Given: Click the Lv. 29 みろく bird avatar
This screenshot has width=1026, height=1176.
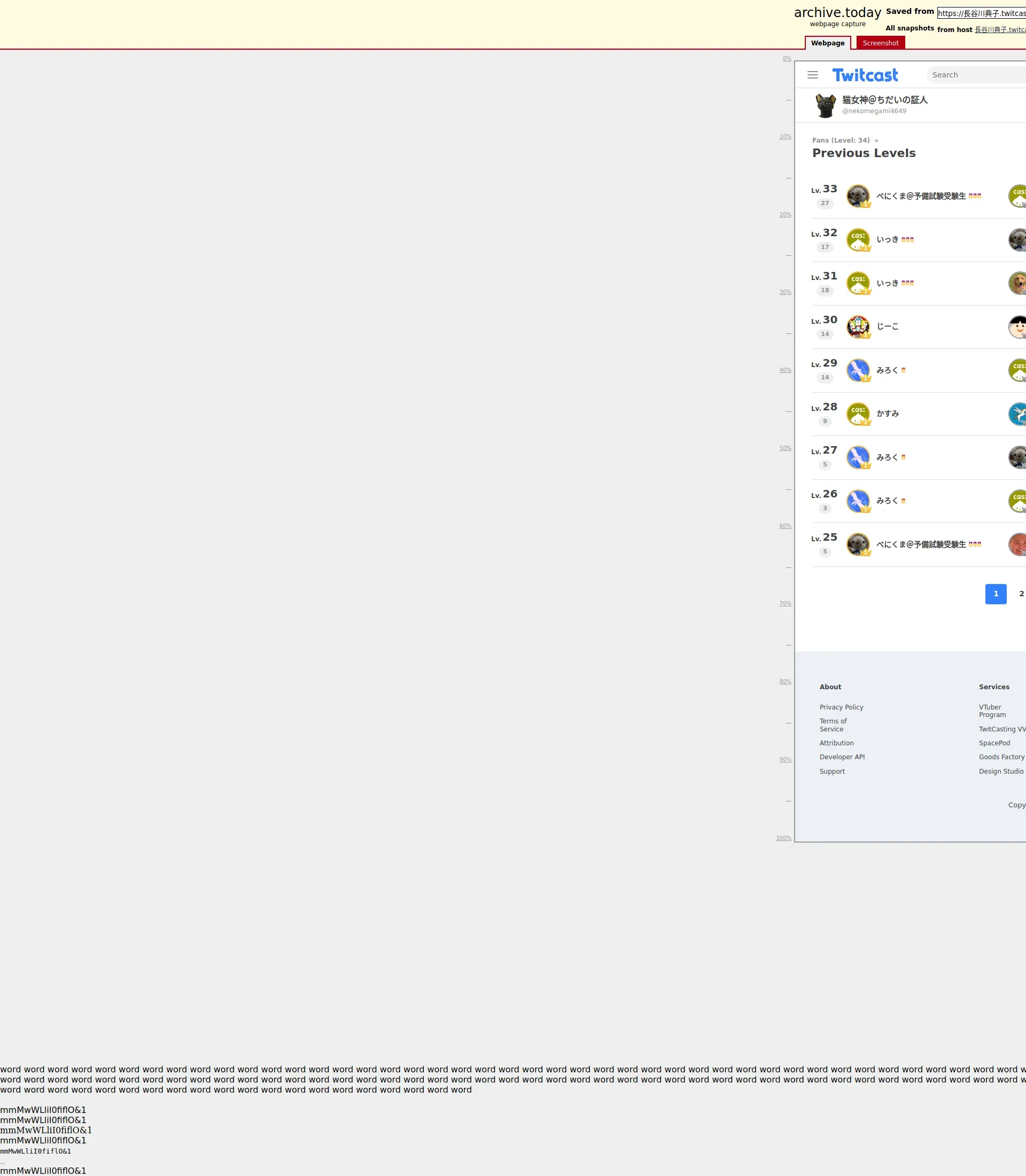Looking at the screenshot, I should click(x=858, y=370).
